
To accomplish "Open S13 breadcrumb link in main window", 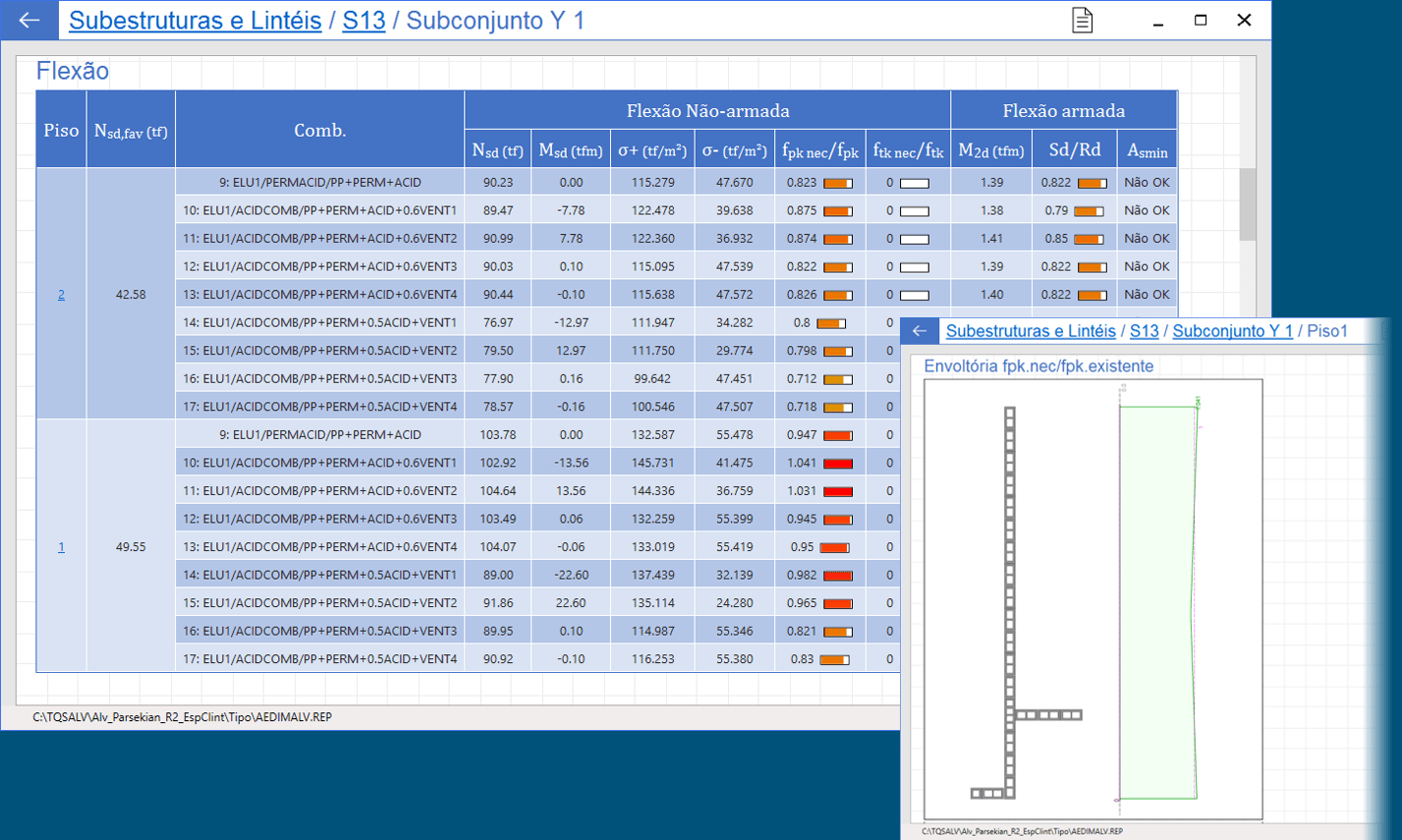I will coord(364,20).
